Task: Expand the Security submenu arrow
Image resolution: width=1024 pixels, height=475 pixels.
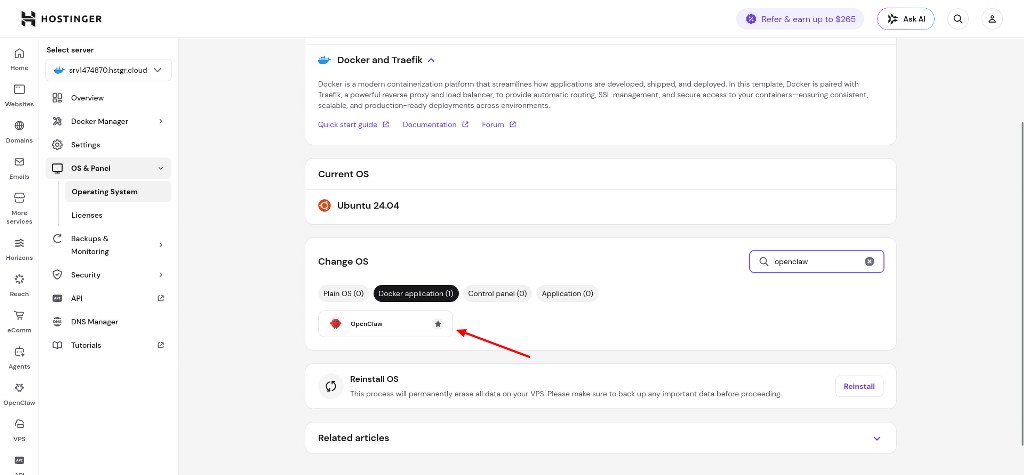Action: click(x=161, y=275)
